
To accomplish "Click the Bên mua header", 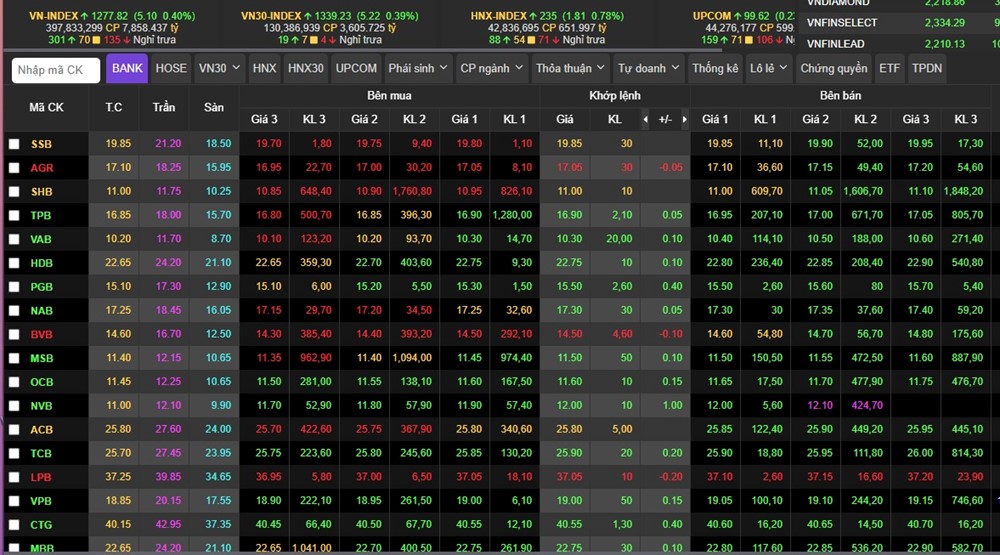I will pos(389,96).
